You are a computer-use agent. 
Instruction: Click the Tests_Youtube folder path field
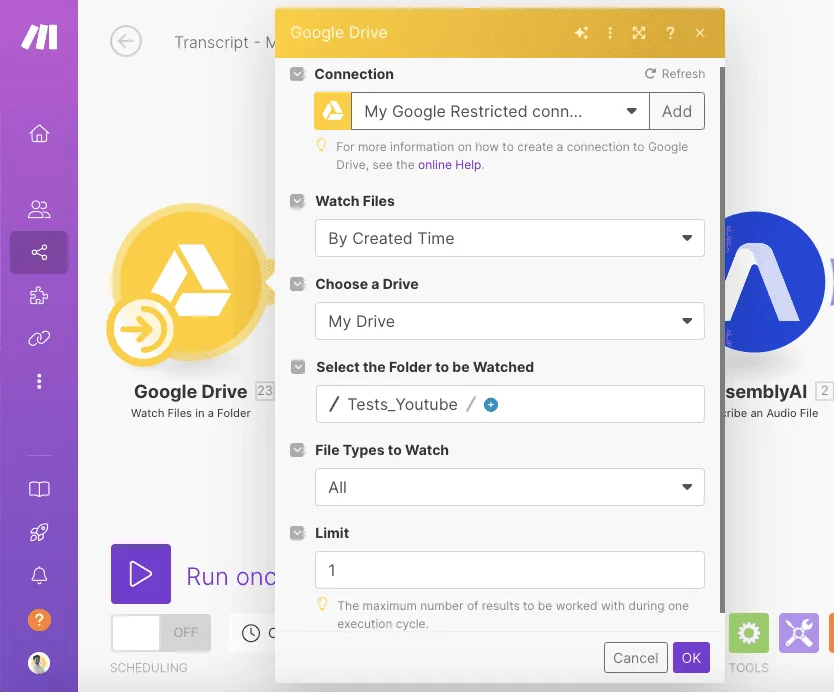coord(510,404)
